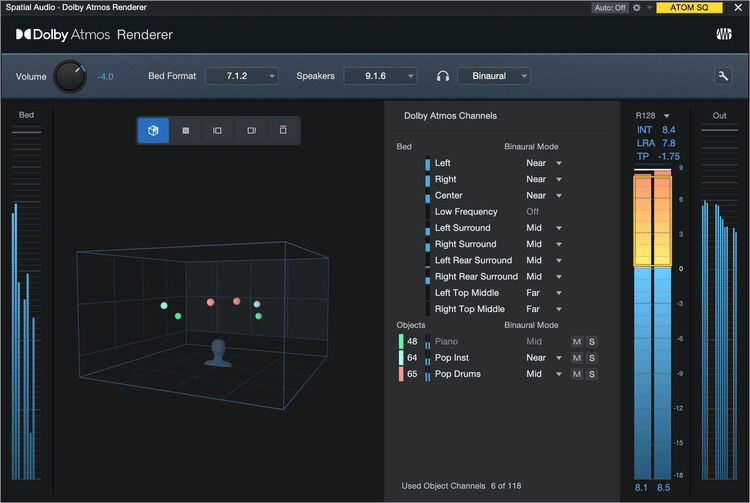The height and width of the screenshot is (503, 750).
Task: Select the fourth room view icon
Action: pyautogui.click(x=251, y=130)
